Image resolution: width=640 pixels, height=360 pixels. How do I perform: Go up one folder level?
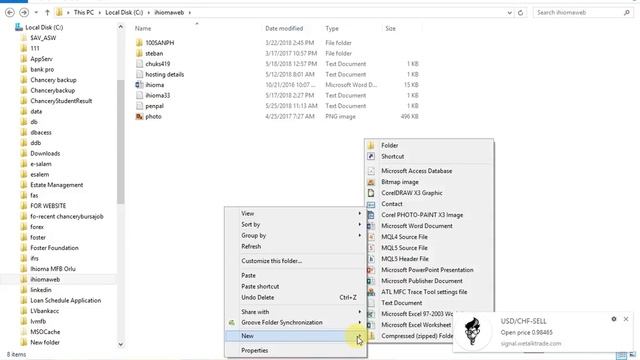(x=47, y=13)
